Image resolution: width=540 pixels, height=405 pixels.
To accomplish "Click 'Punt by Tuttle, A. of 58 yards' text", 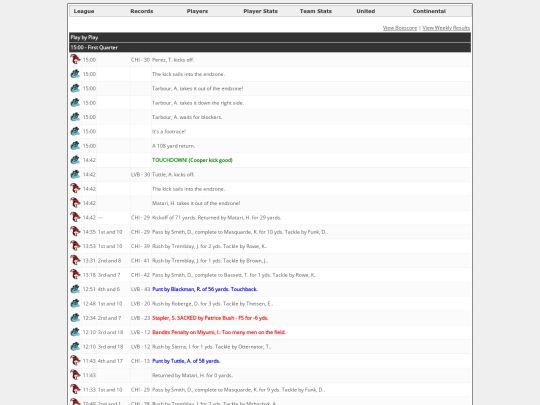I will pos(186,361).
